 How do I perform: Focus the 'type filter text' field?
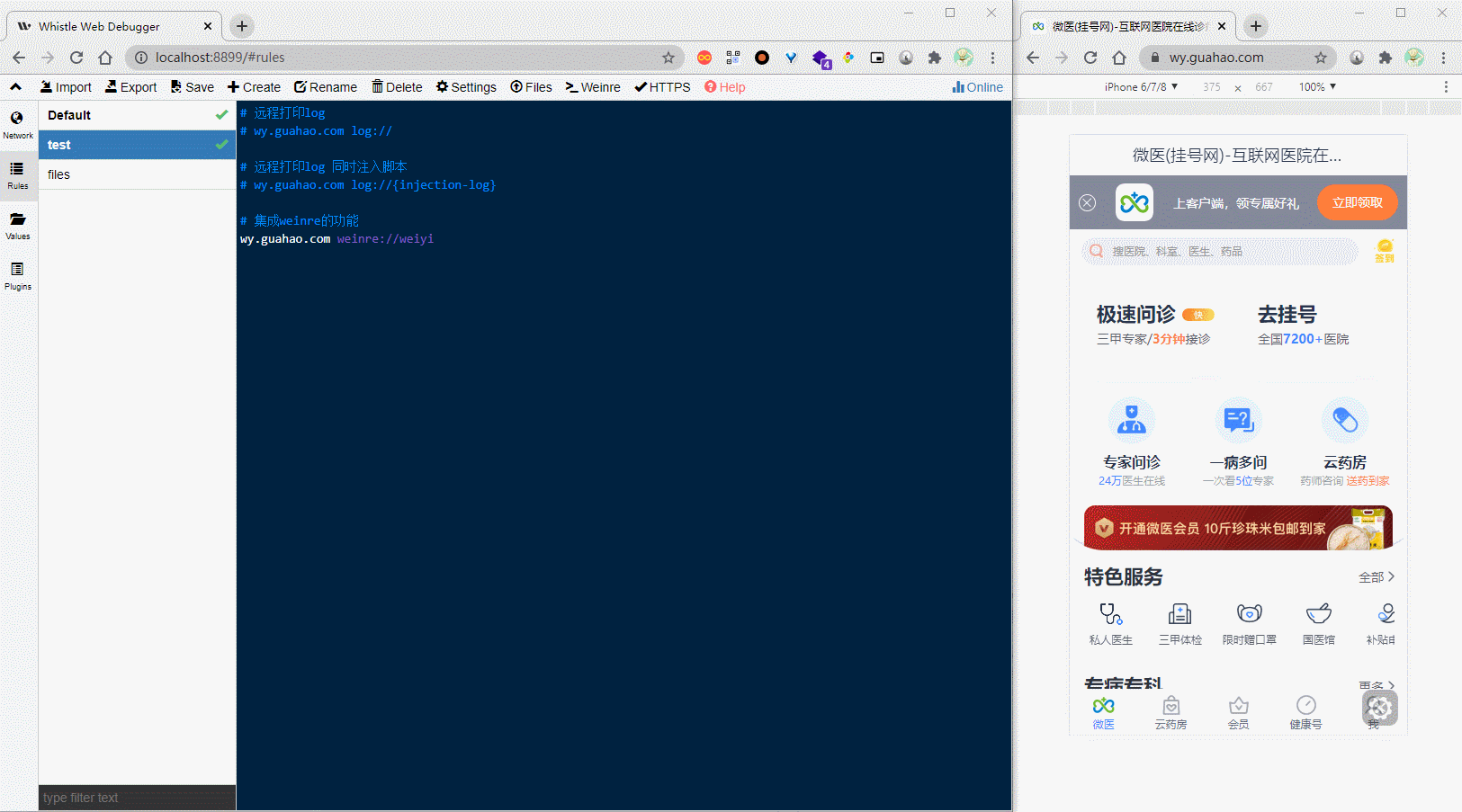click(137, 798)
